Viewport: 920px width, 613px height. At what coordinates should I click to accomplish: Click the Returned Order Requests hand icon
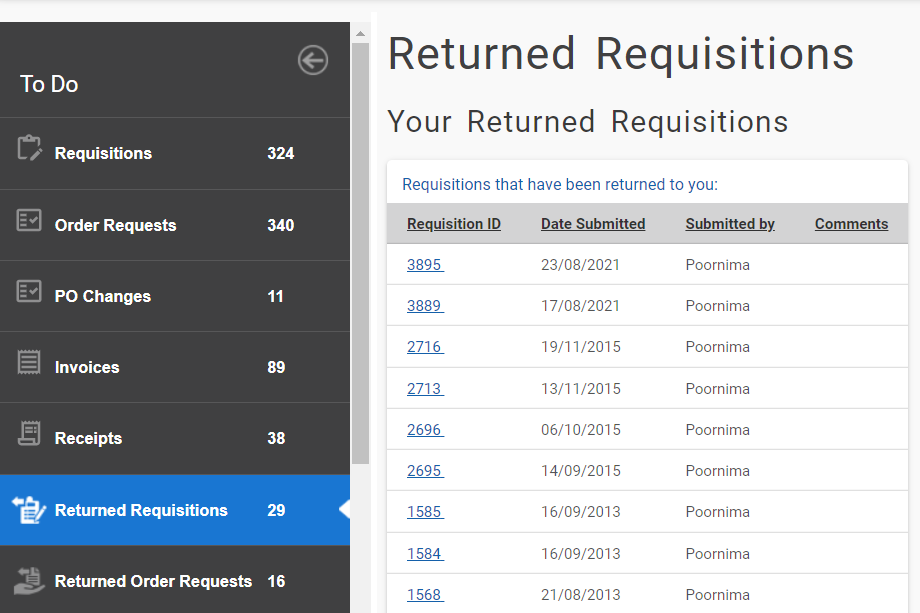(29, 581)
